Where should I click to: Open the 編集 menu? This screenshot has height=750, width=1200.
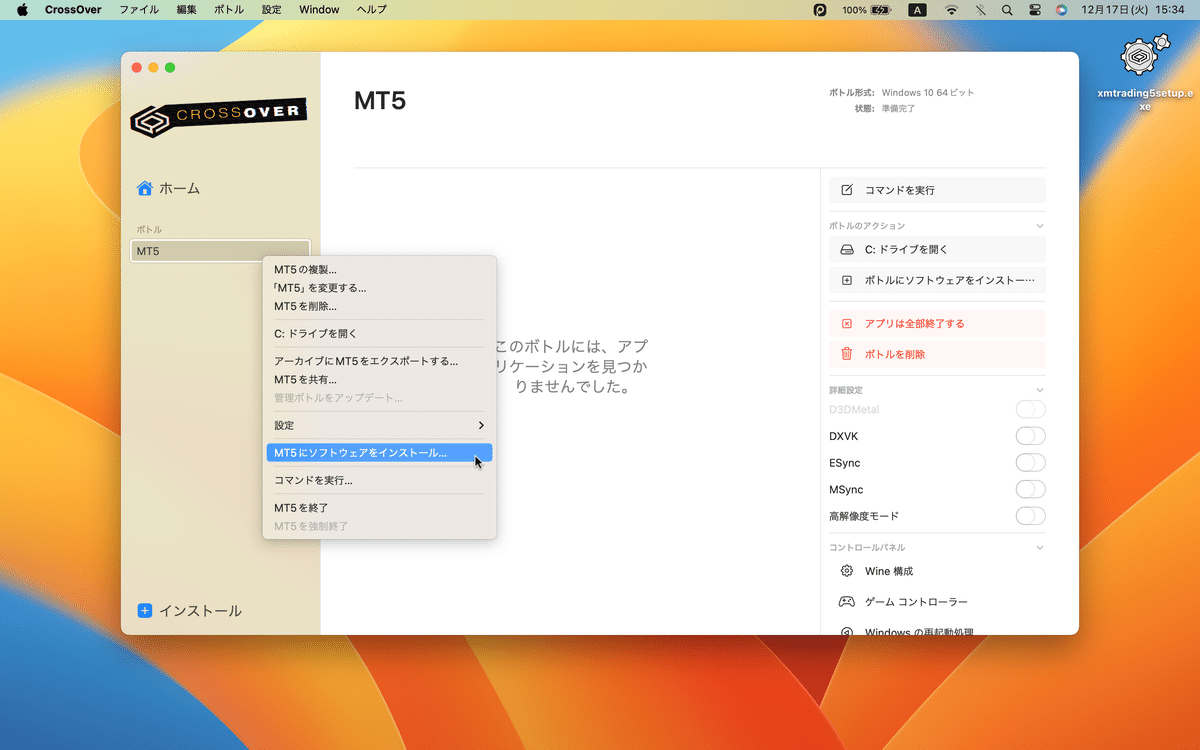point(186,10)
